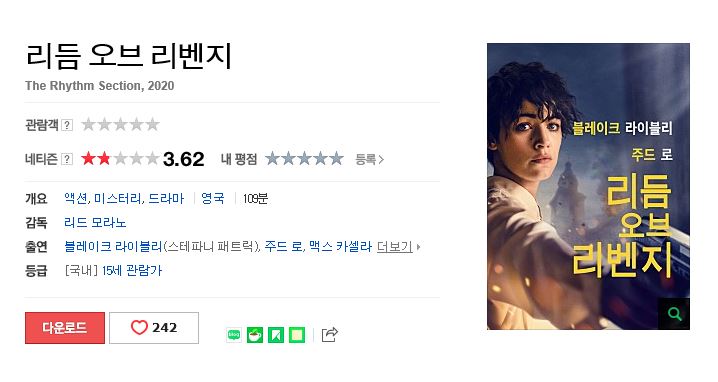Share the movie to Naver Blog
The image size is (718, 382).
(234, 335)
